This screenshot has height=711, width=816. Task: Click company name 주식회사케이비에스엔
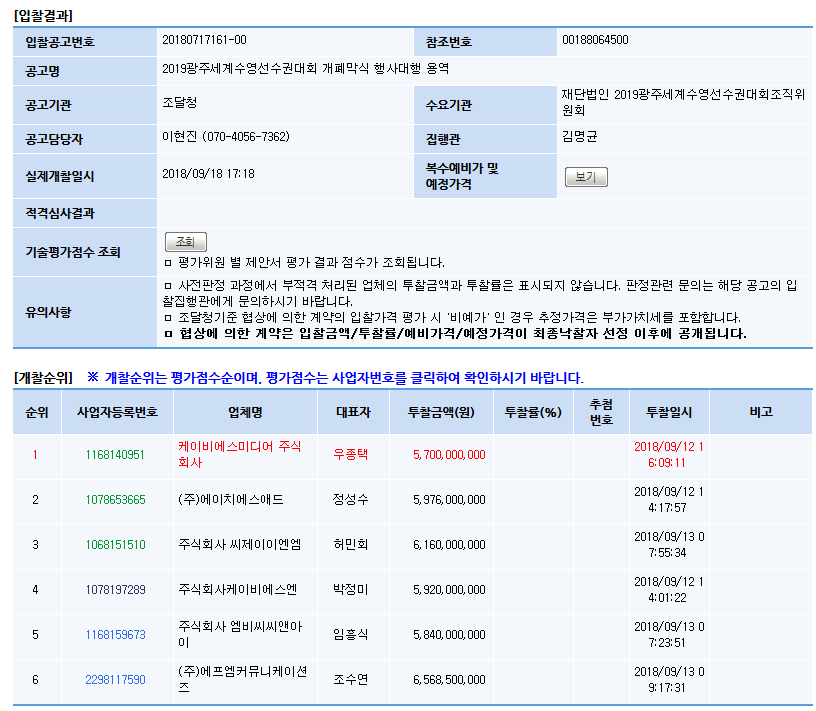pos(238,590)
